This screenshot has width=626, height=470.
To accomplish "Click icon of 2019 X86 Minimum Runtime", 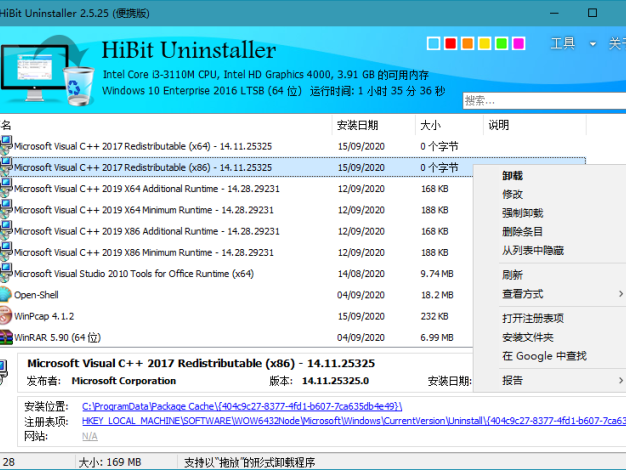I will coord(6,252).
